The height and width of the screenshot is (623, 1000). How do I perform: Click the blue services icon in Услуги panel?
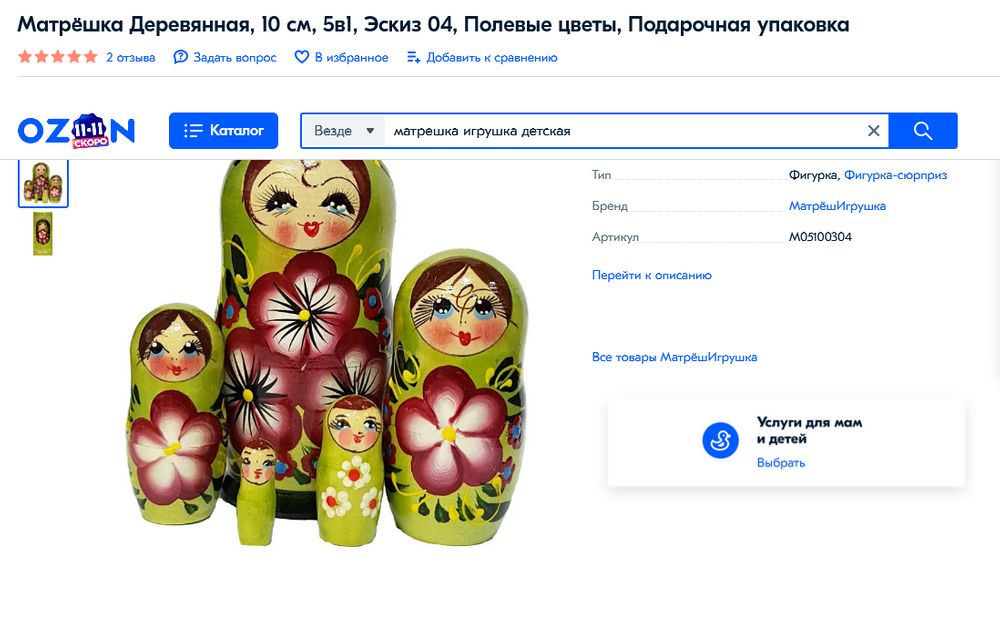720,441
